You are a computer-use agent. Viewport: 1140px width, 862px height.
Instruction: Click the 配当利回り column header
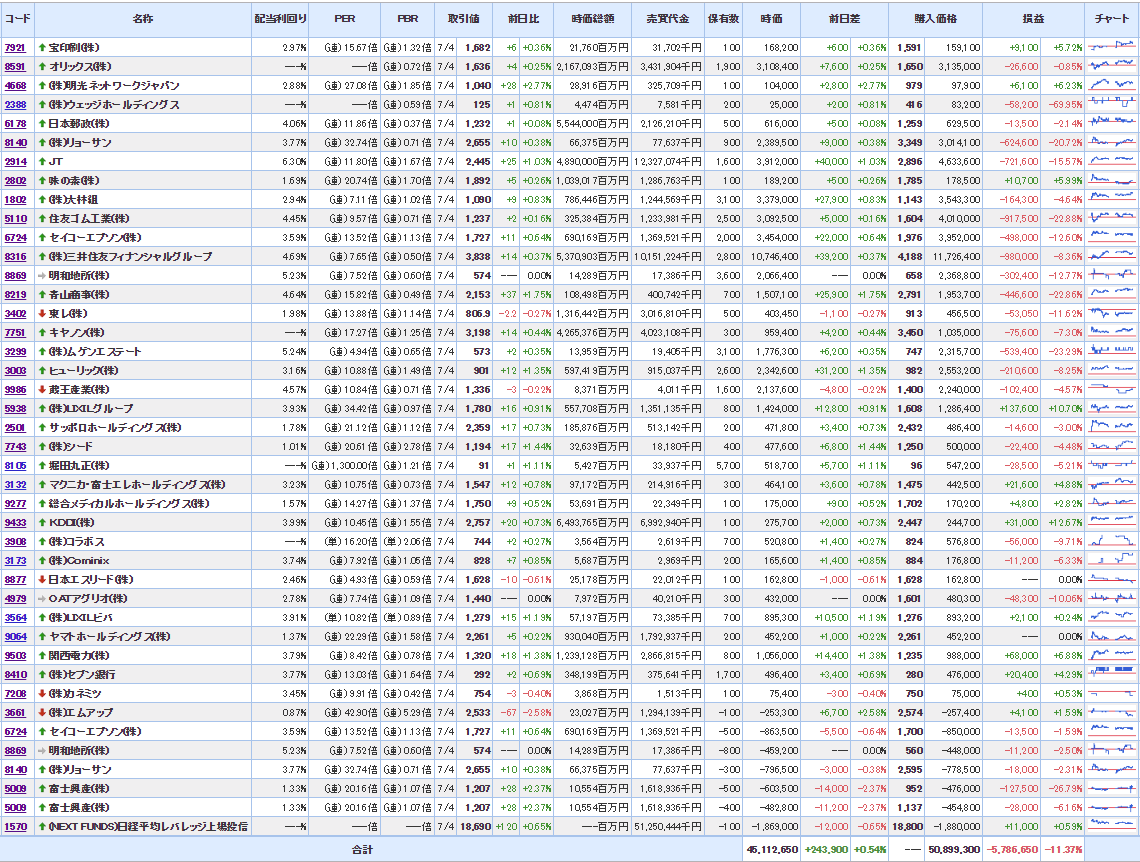(280, 19)
